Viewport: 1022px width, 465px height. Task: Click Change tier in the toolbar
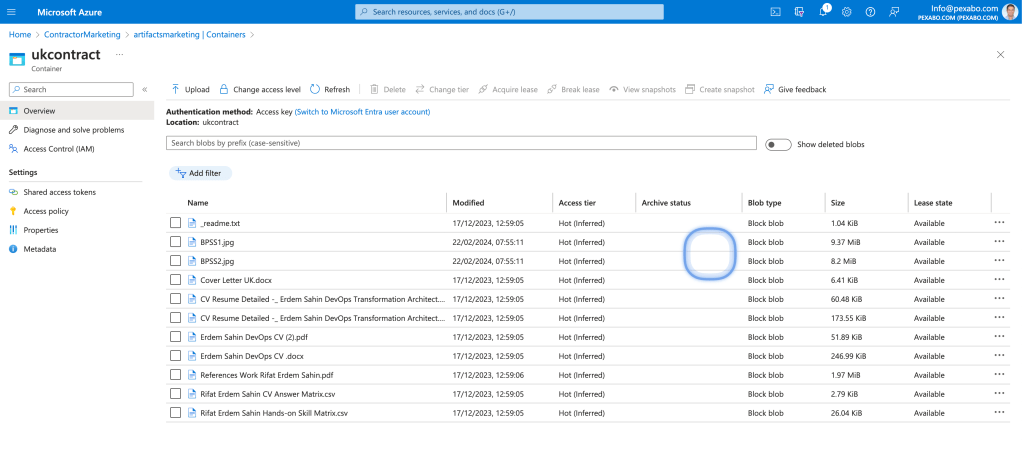click(442, 89)
